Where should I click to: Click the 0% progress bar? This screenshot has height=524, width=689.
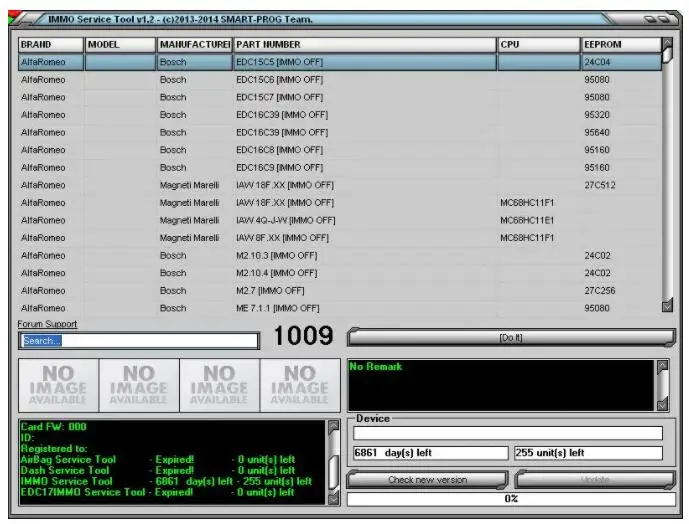[x=511, y=499]
